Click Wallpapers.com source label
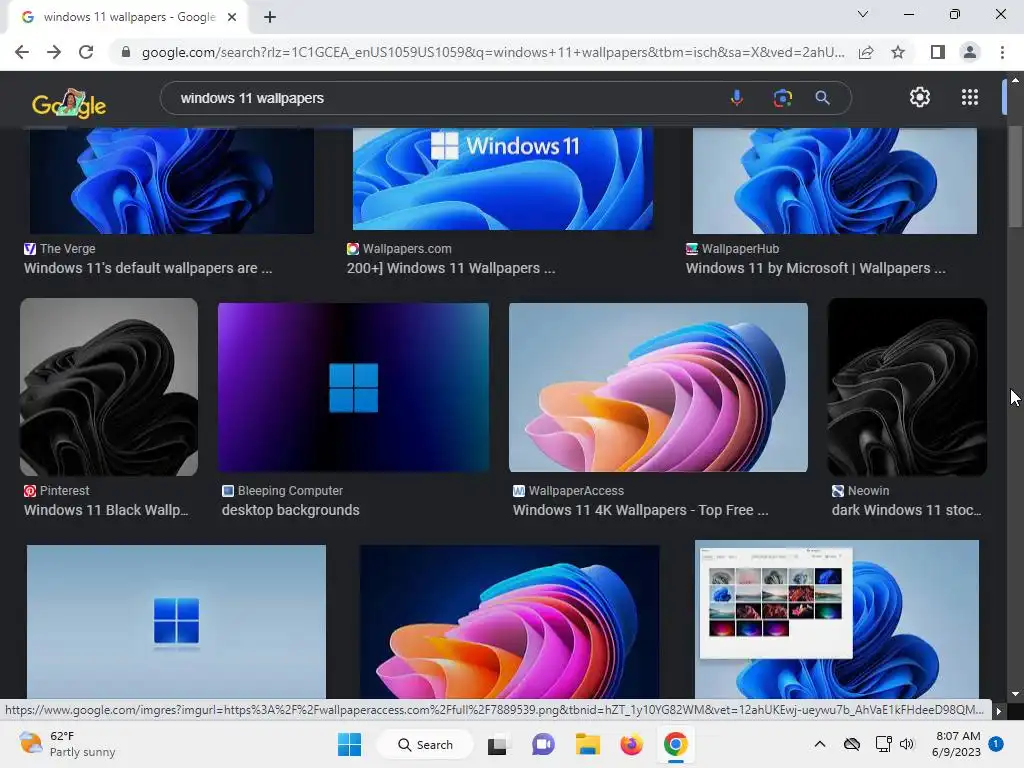 407,249
